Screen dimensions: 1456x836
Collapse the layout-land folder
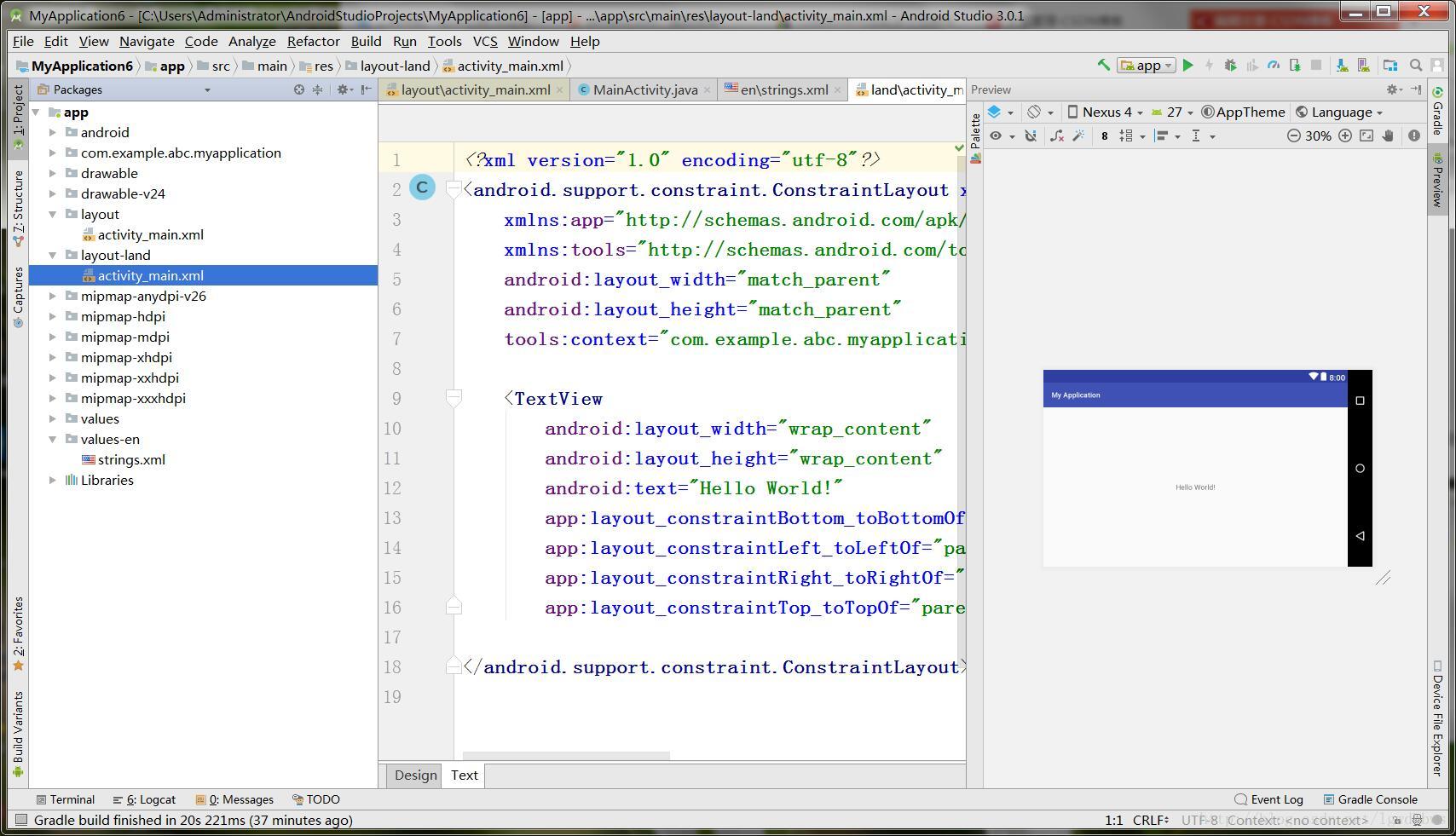click(x=53, y=255)
